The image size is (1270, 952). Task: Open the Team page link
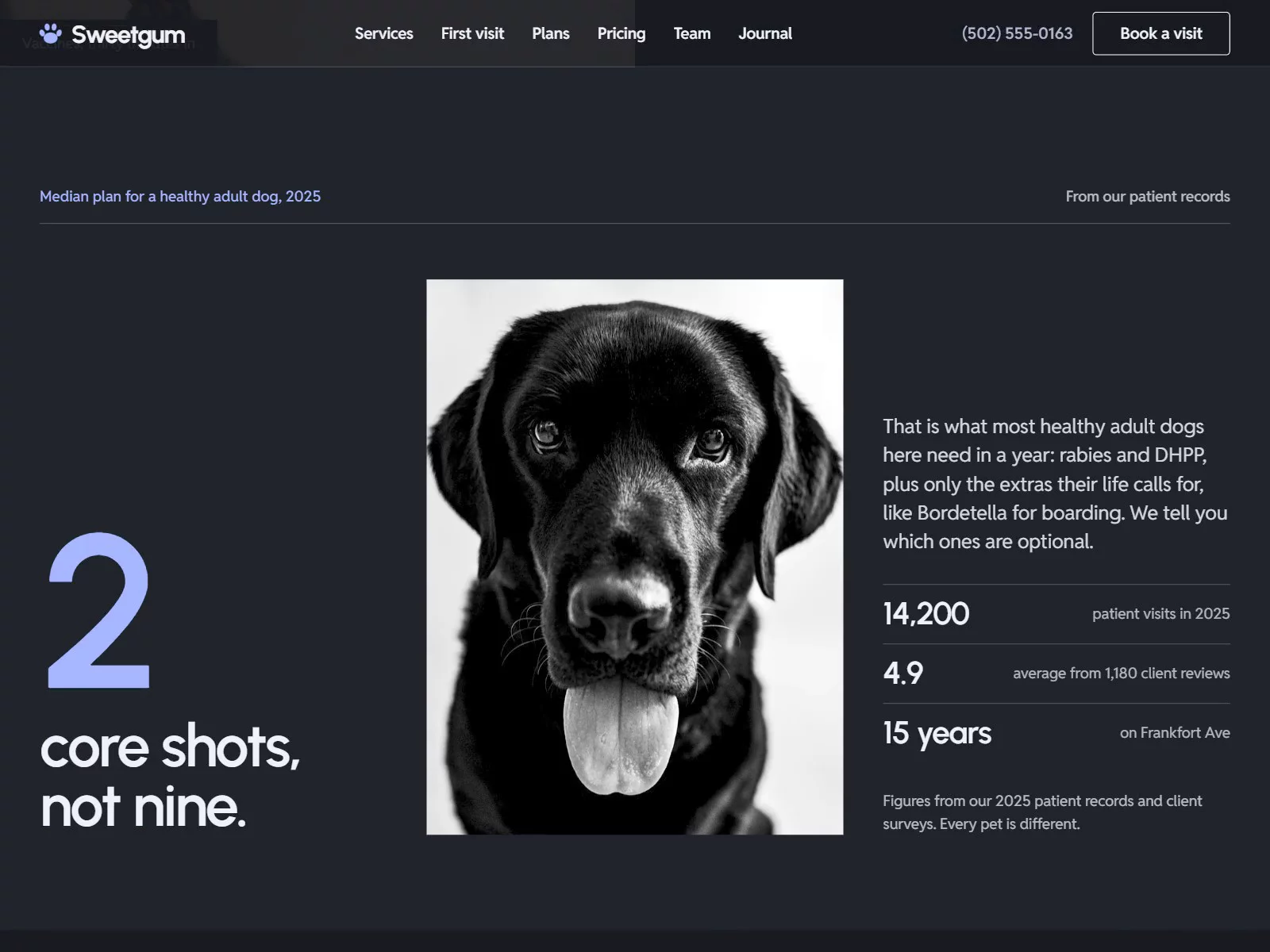(692, 33)
